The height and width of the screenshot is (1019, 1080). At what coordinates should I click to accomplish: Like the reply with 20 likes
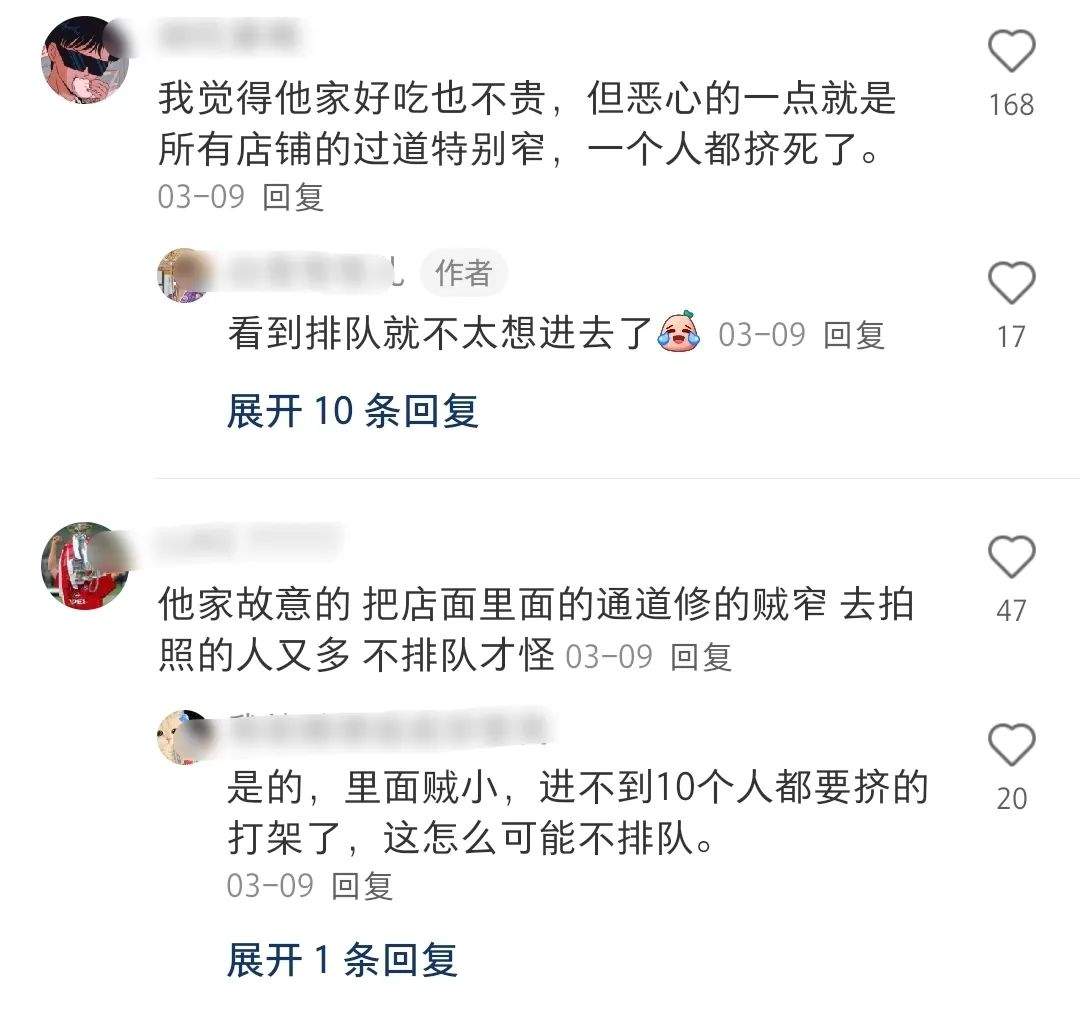1011,745
